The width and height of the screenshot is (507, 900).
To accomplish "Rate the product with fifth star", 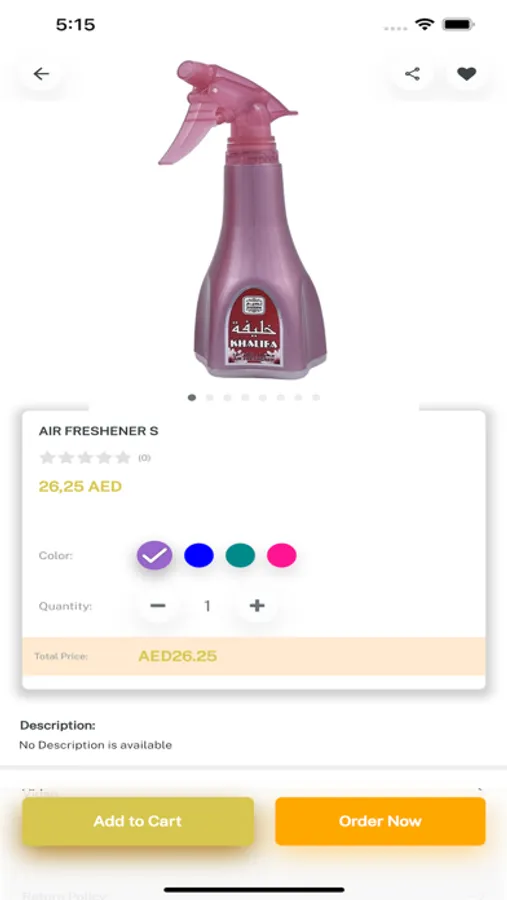I will coord(123,457).
